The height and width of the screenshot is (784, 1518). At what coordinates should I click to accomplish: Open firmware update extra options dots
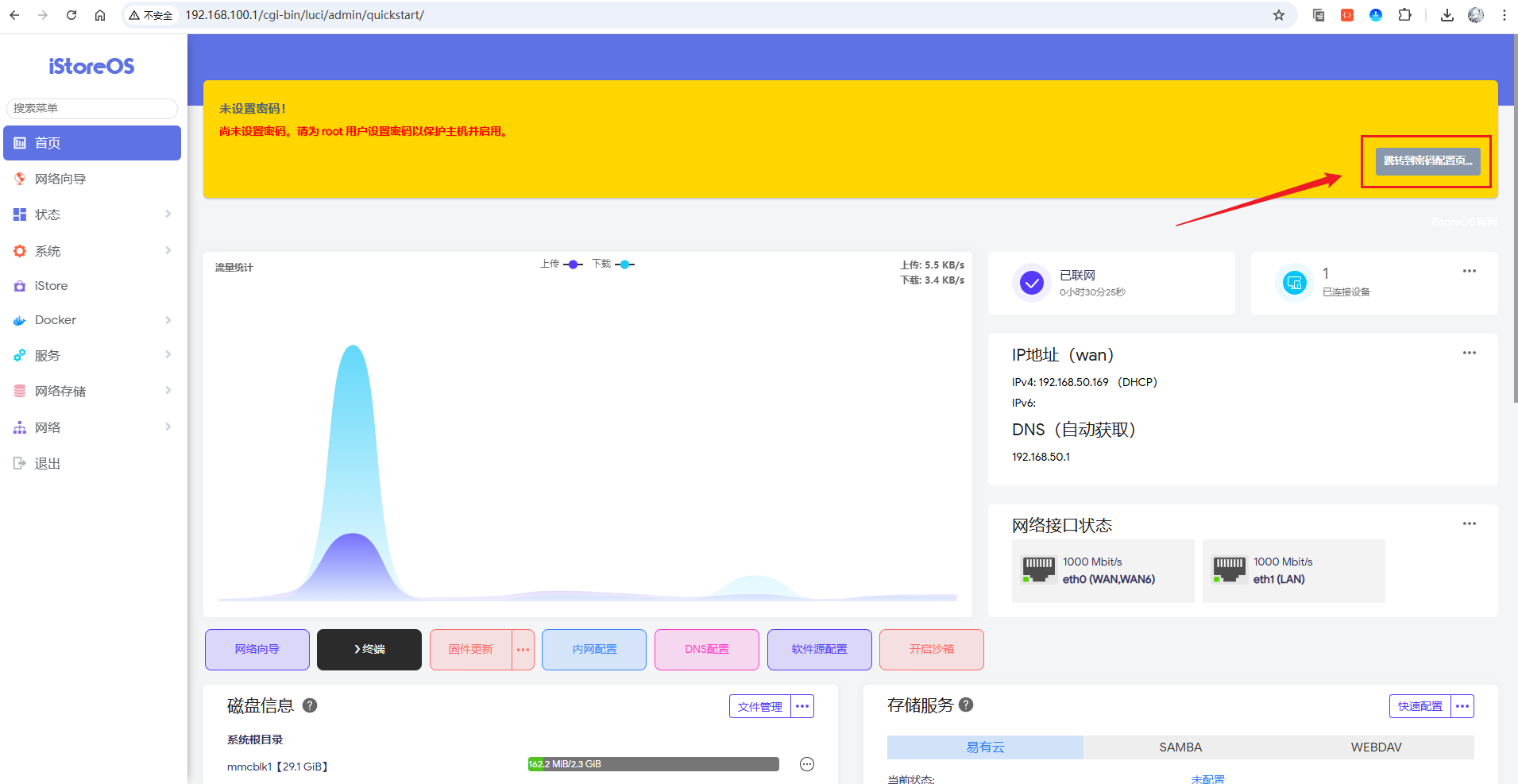pyautogui.click(x=523, y=650)
